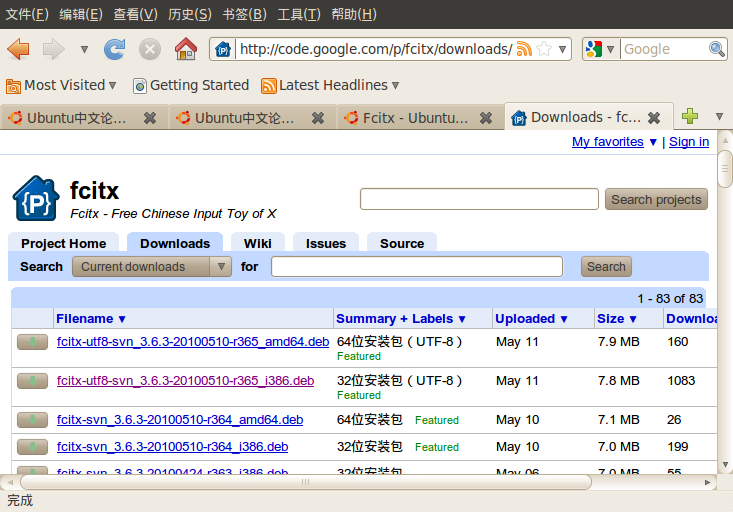Focus the Google search input field
The width and height of the screenshot is (733, 512).
click(664, 49)
